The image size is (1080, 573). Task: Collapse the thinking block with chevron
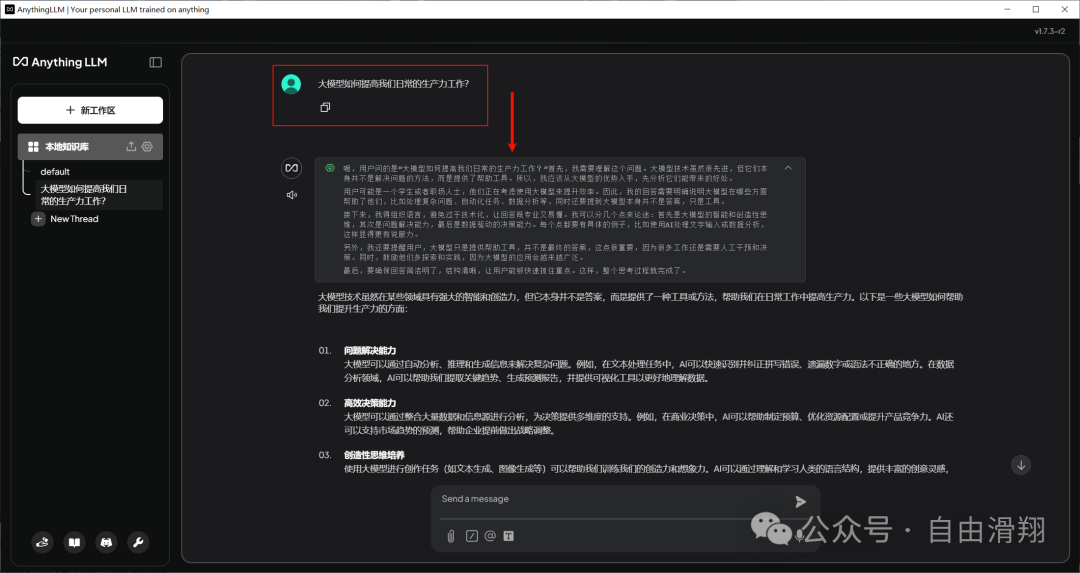click(x=788, y=168)
